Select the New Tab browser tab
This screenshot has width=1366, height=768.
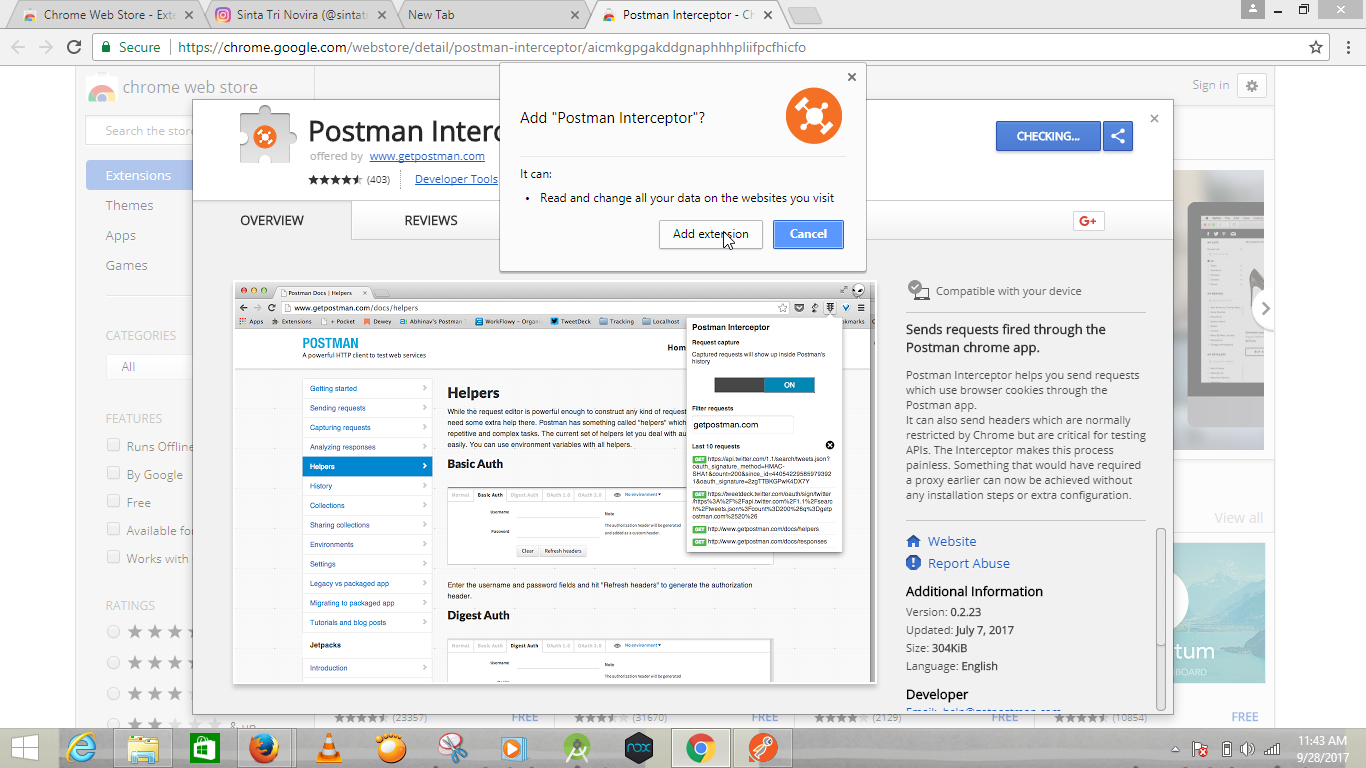[464, 15]
